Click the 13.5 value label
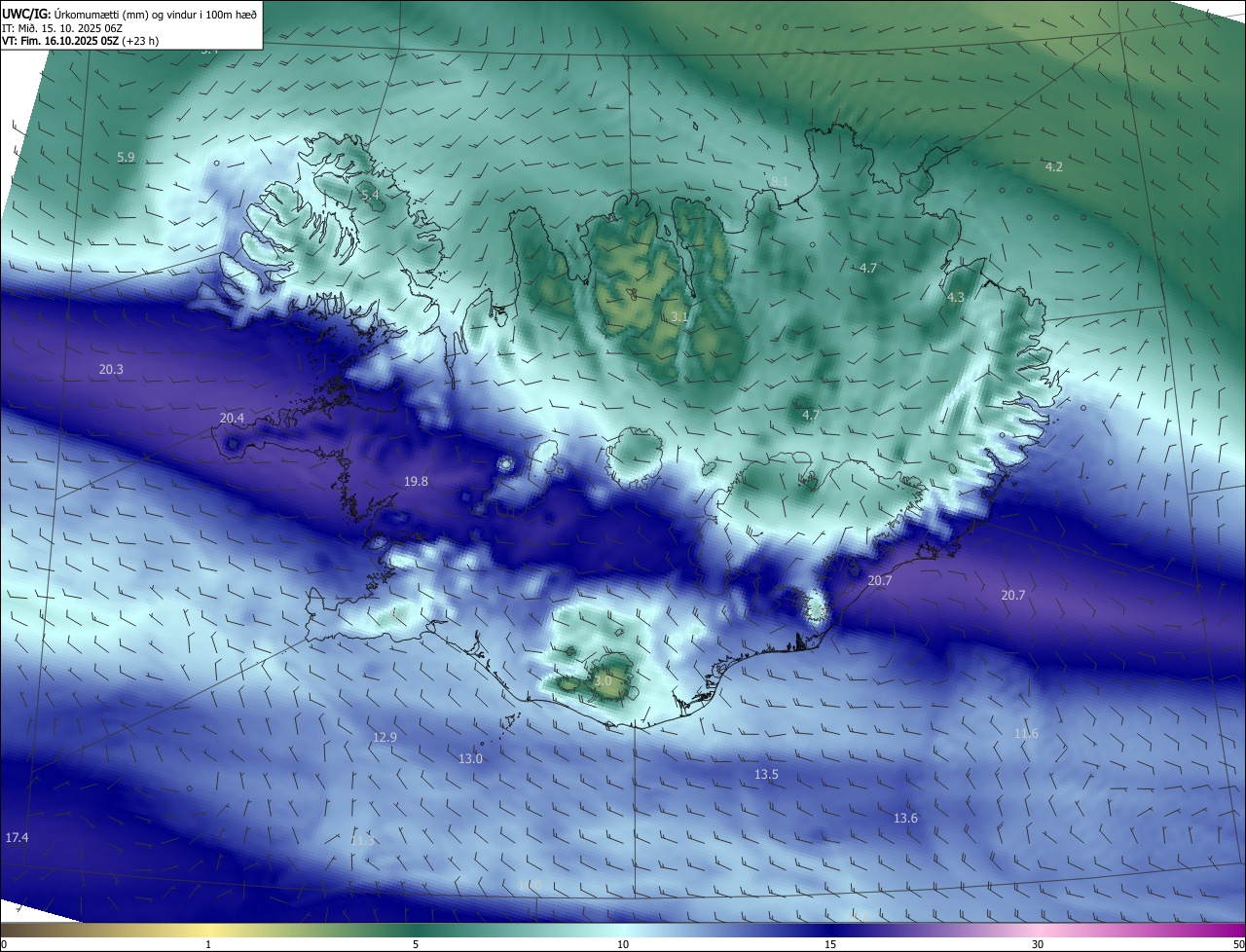Viewport: 1246px width, 952px height. (766, 775)
